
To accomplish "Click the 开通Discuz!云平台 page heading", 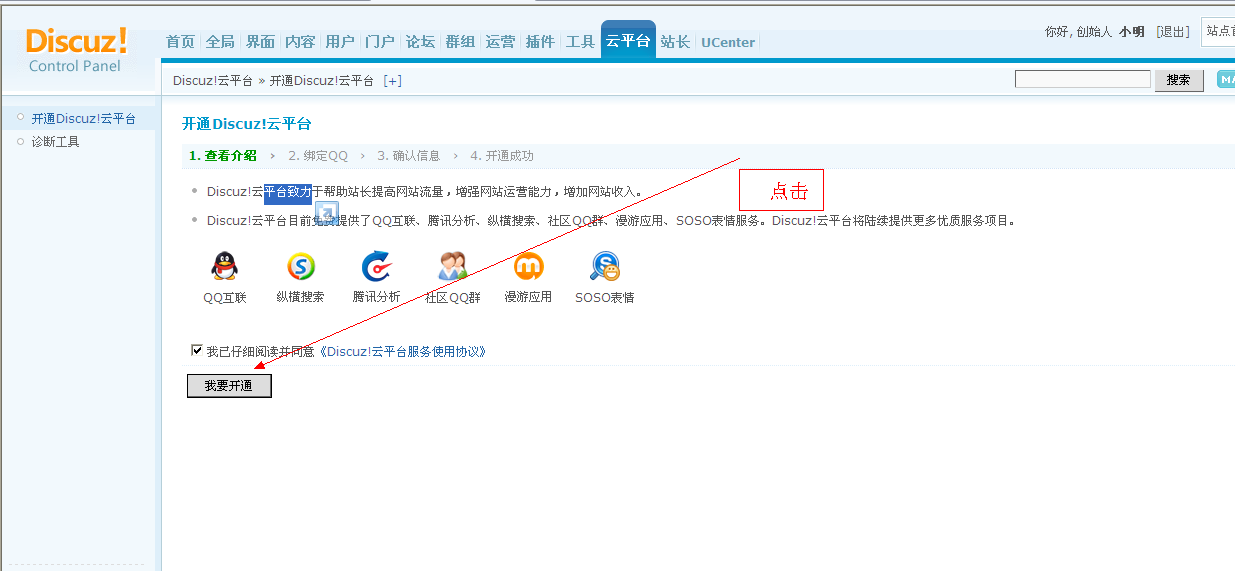I will [247, 124].
